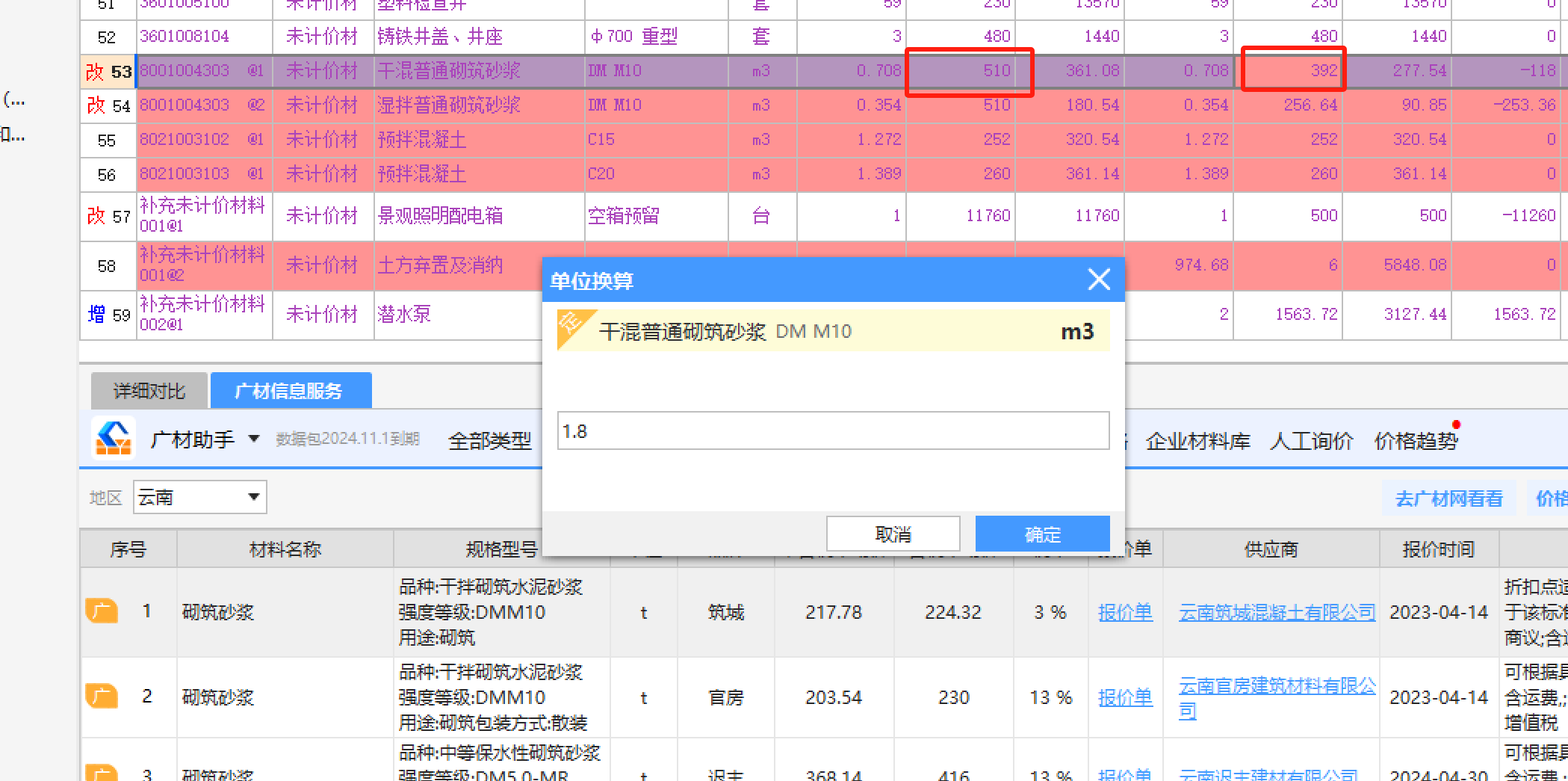Click the 1563.72 unit price in row 59
This screenshot has height=781, width=1568.
(x=1288, y=315)
